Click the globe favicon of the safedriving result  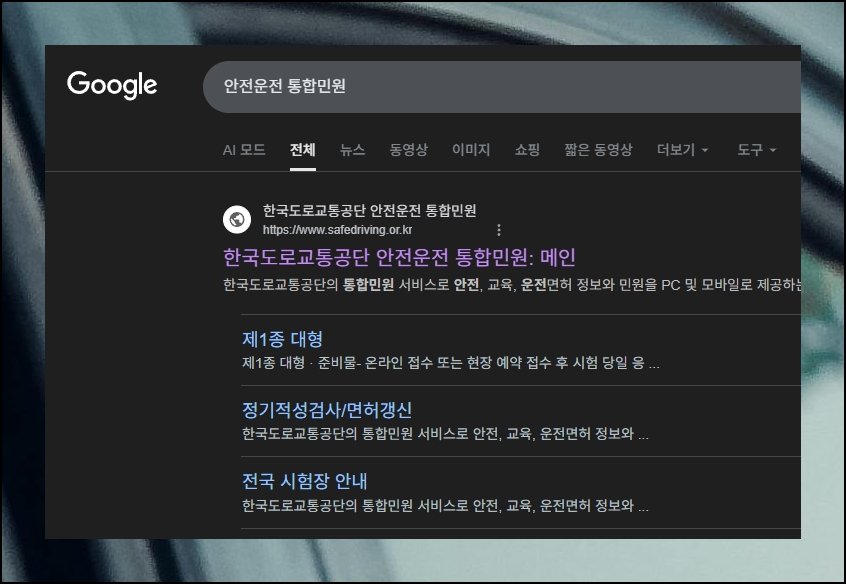click(237, 220)
